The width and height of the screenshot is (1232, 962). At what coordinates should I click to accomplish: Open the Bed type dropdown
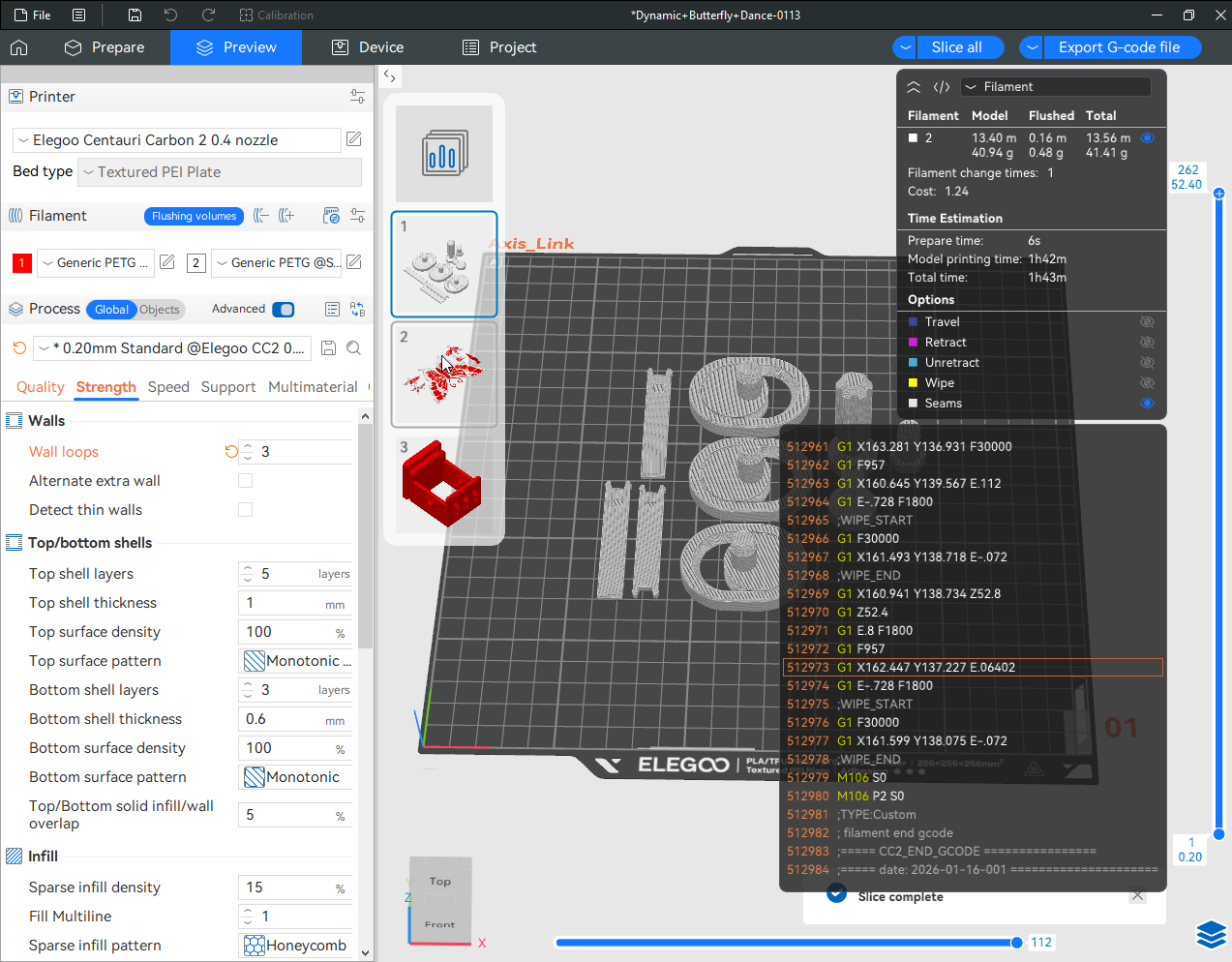(x=220, y=172)
